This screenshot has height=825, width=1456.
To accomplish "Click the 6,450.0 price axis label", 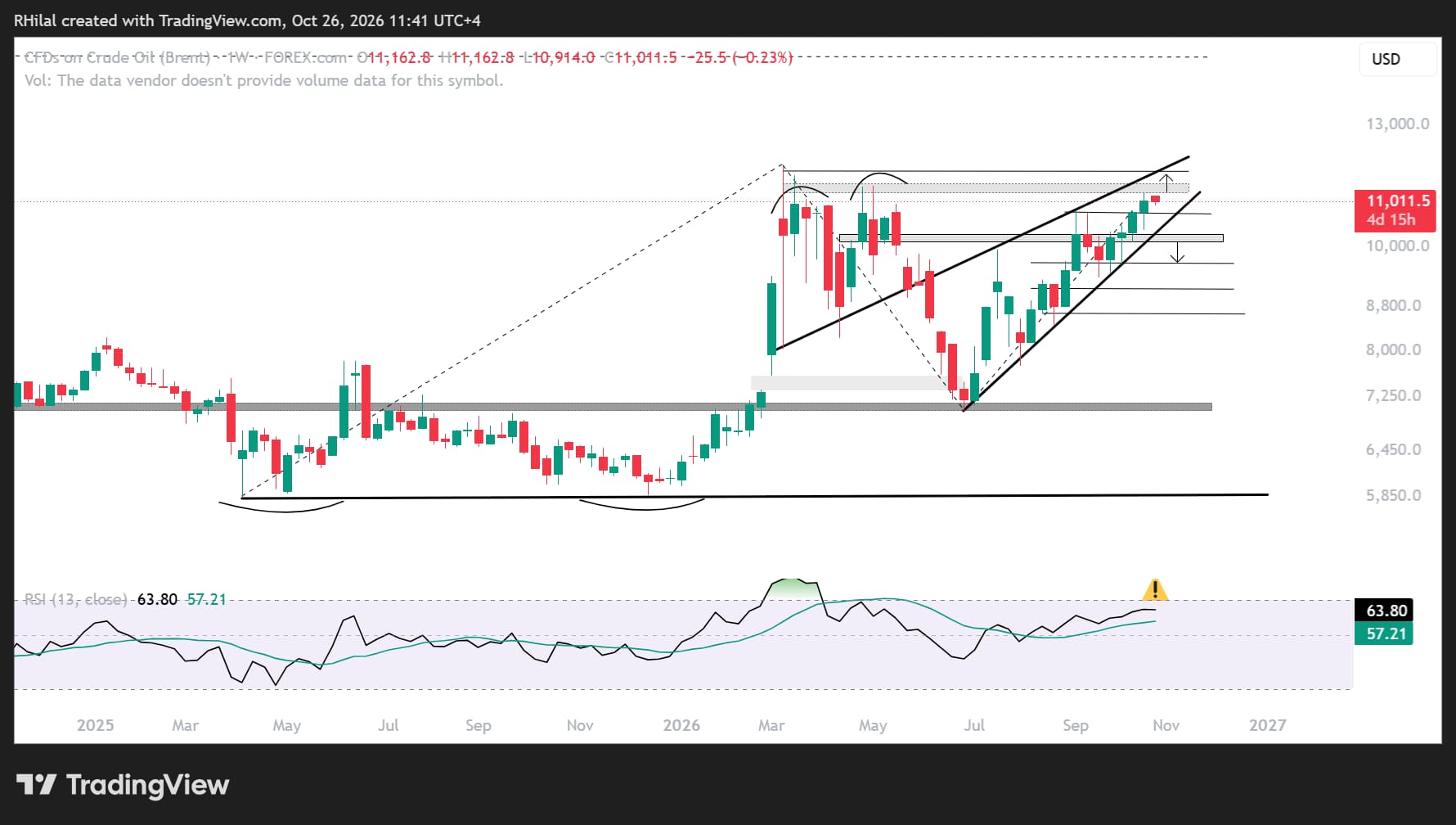I will point(1394,449).
